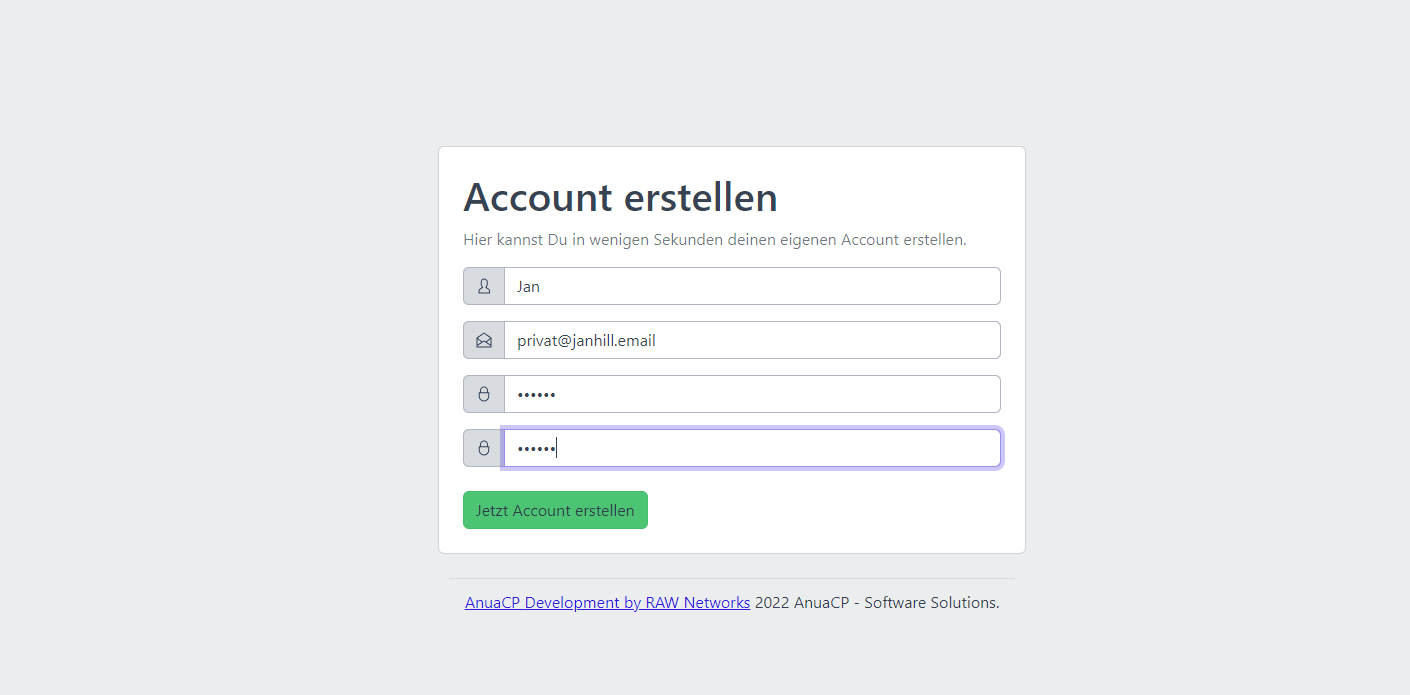The height and width of the screenshot is (695, 1410).
Task: Click footer text 2022 AnuaCP - Software Solutions
Action: [877, 603]
